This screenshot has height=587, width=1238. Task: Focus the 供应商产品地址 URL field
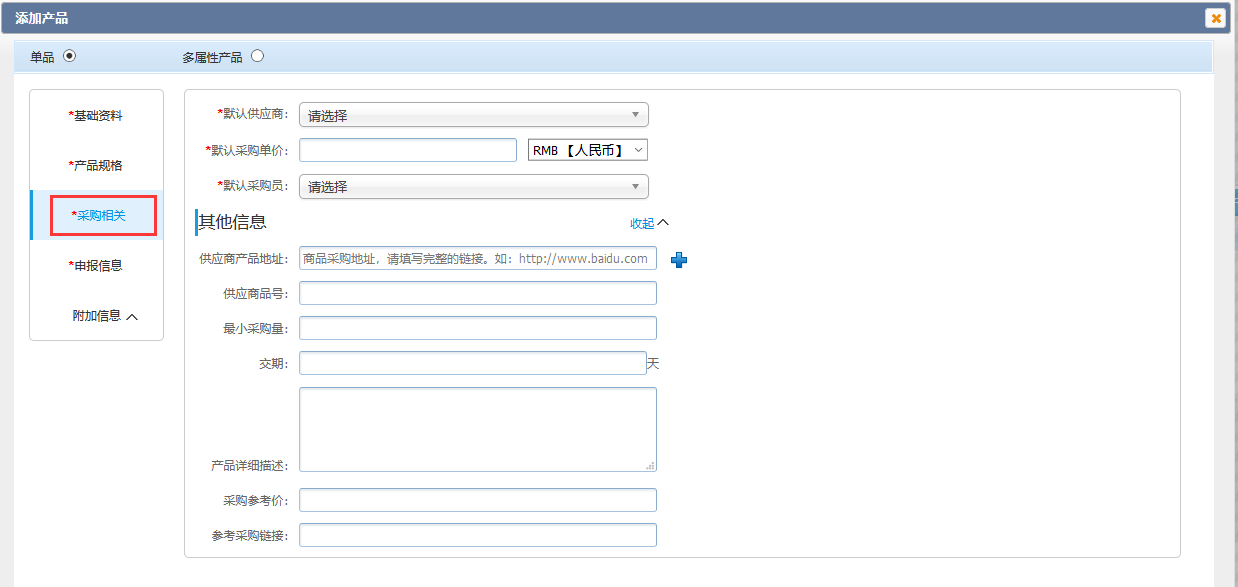point(477,258)
